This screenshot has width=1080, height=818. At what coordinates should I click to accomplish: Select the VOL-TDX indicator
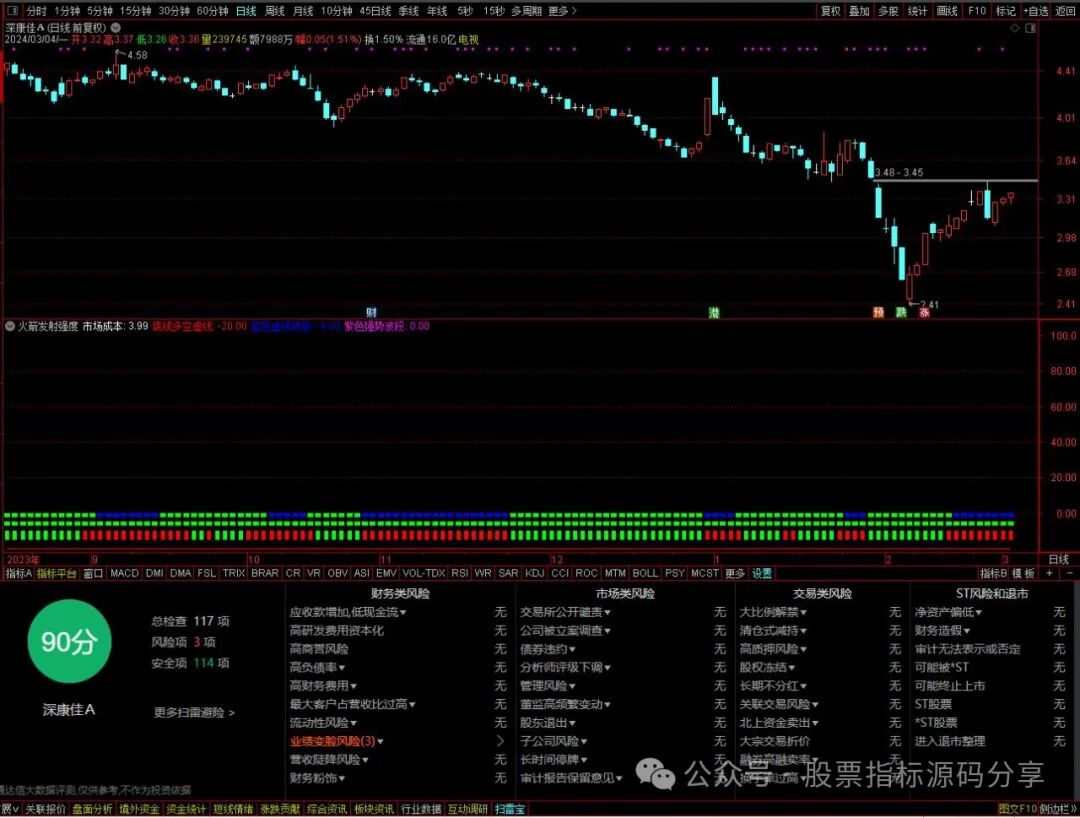[424, 573]
